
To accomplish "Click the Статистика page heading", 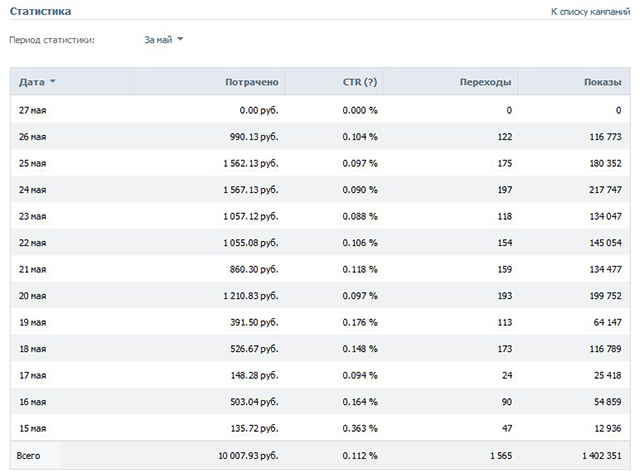I will (40, 11).
